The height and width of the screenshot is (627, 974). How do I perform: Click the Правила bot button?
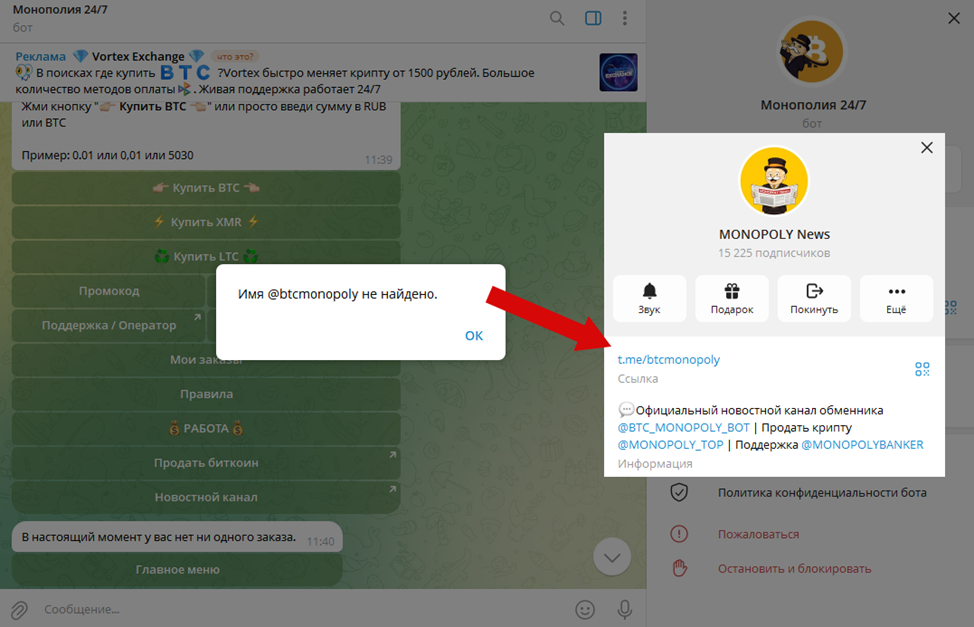pos(206,394)
